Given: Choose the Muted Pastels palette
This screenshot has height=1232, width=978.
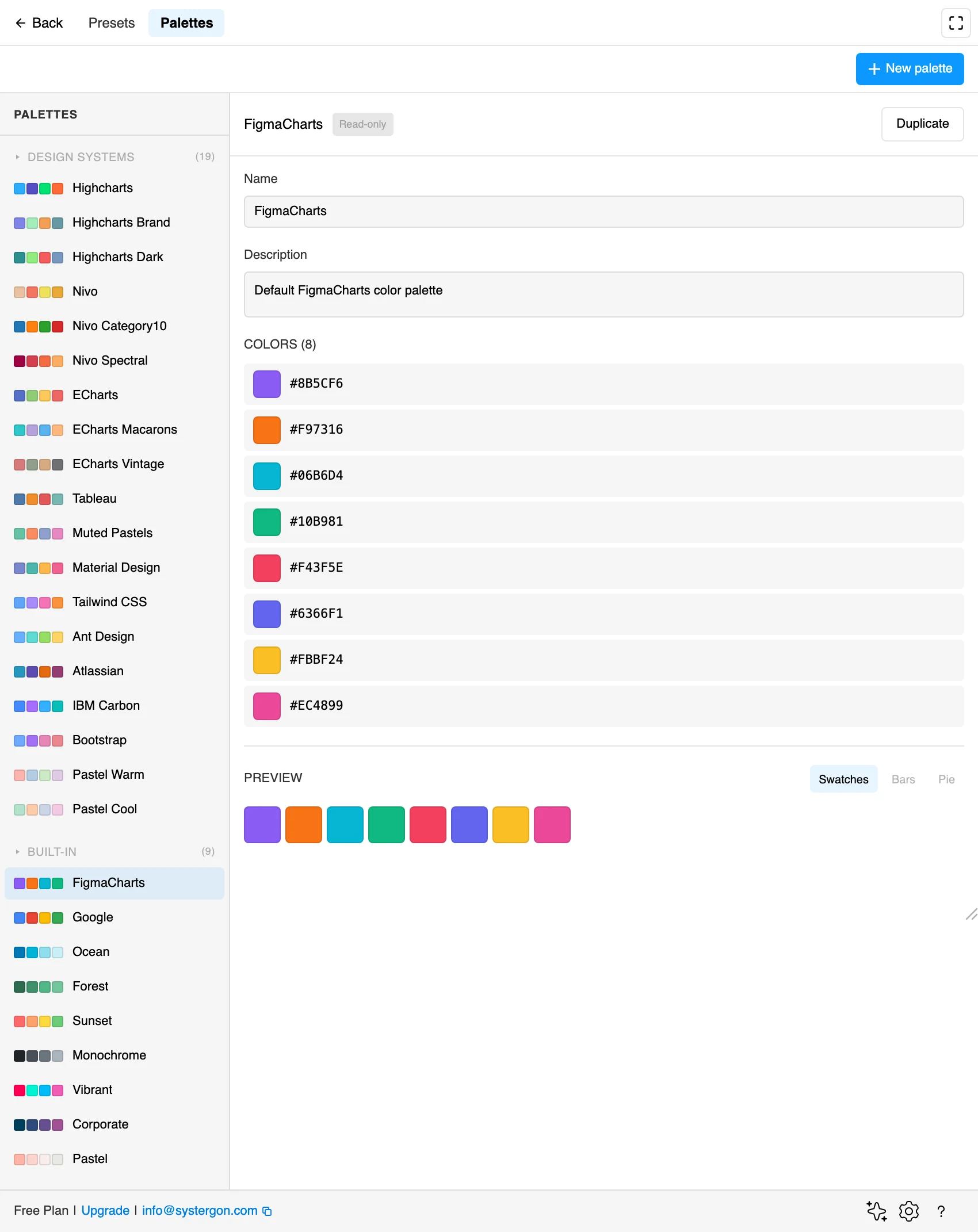Looking at the screenshot, I should [x=114, y=533].
